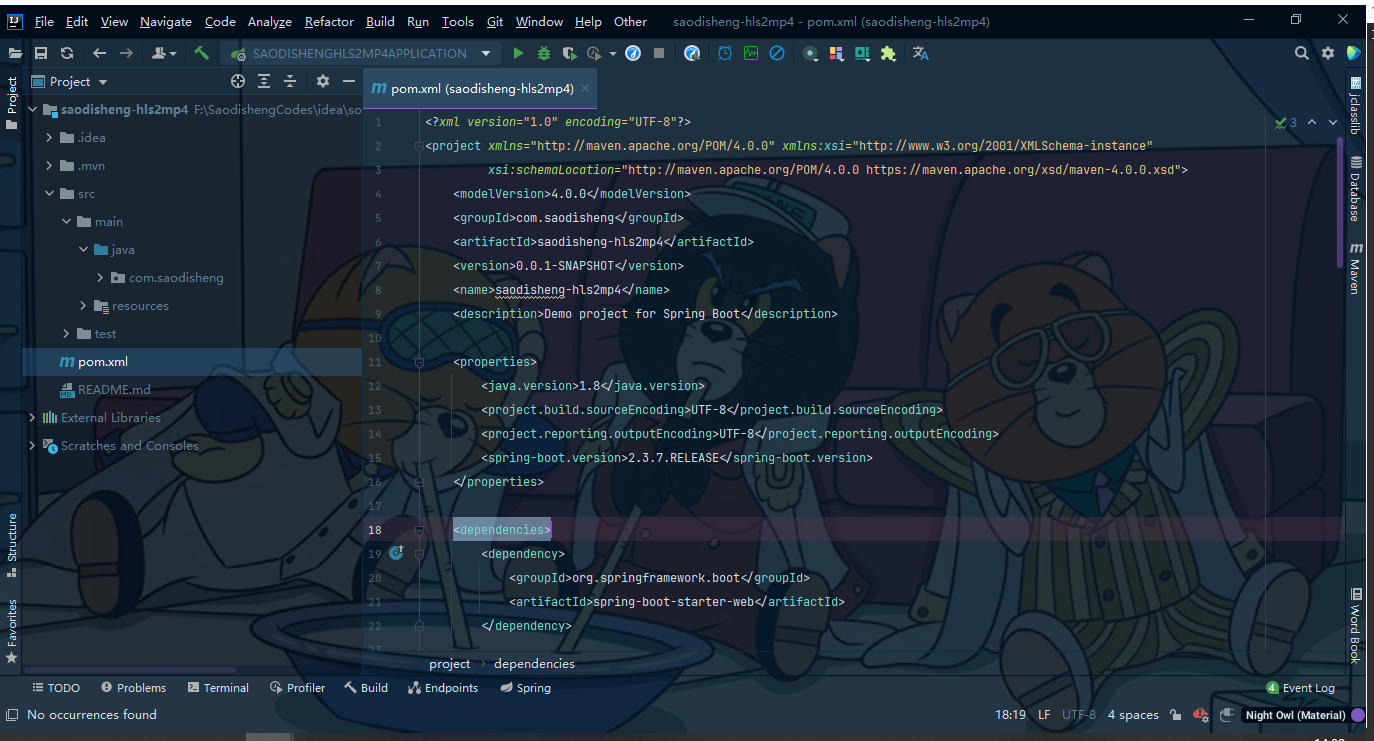Open the Analyze menu
This screenshot has width=1374, height=741.
click(270, 21)
